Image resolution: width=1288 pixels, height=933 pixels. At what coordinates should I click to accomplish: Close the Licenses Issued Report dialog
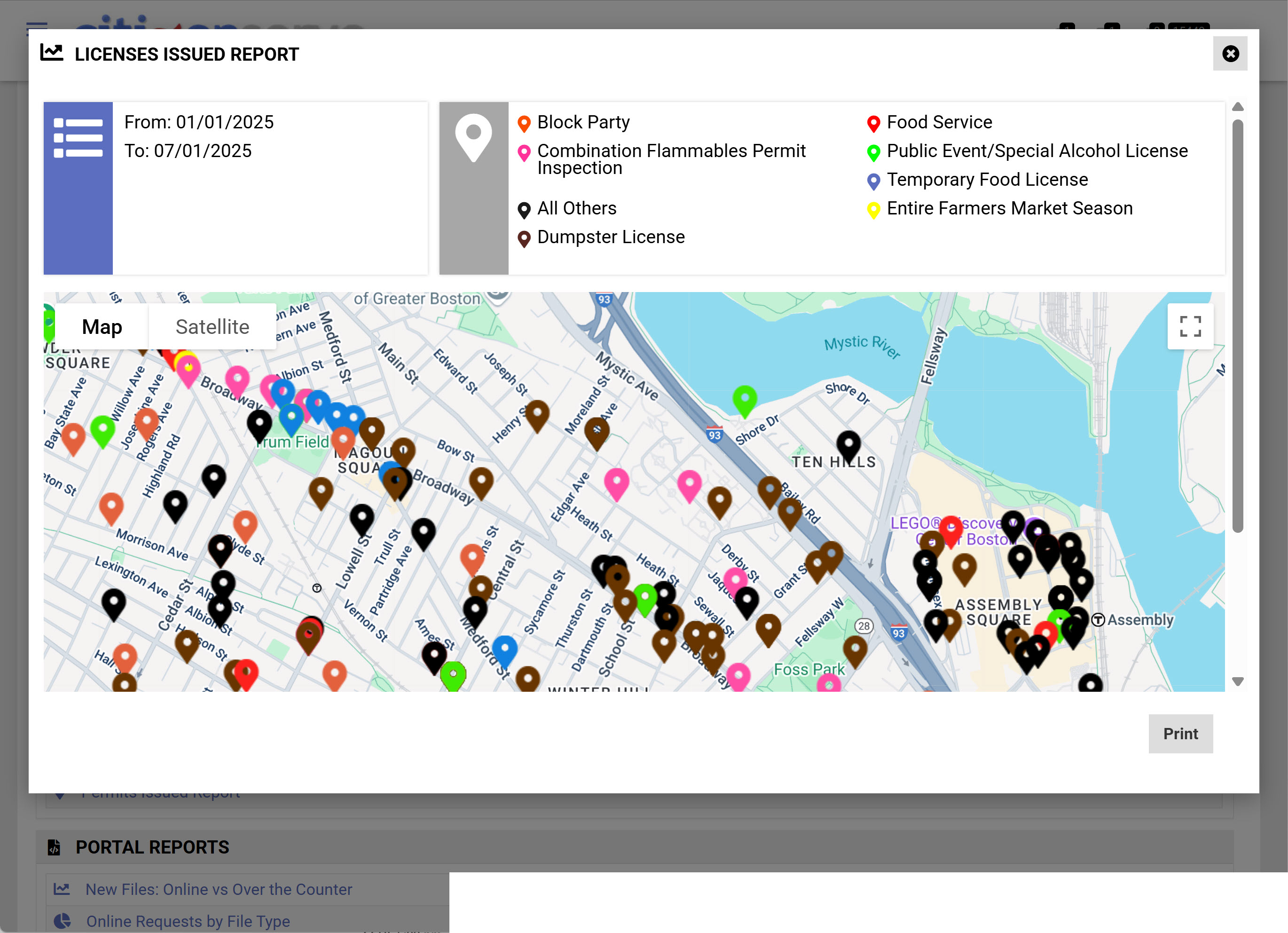1230,54
